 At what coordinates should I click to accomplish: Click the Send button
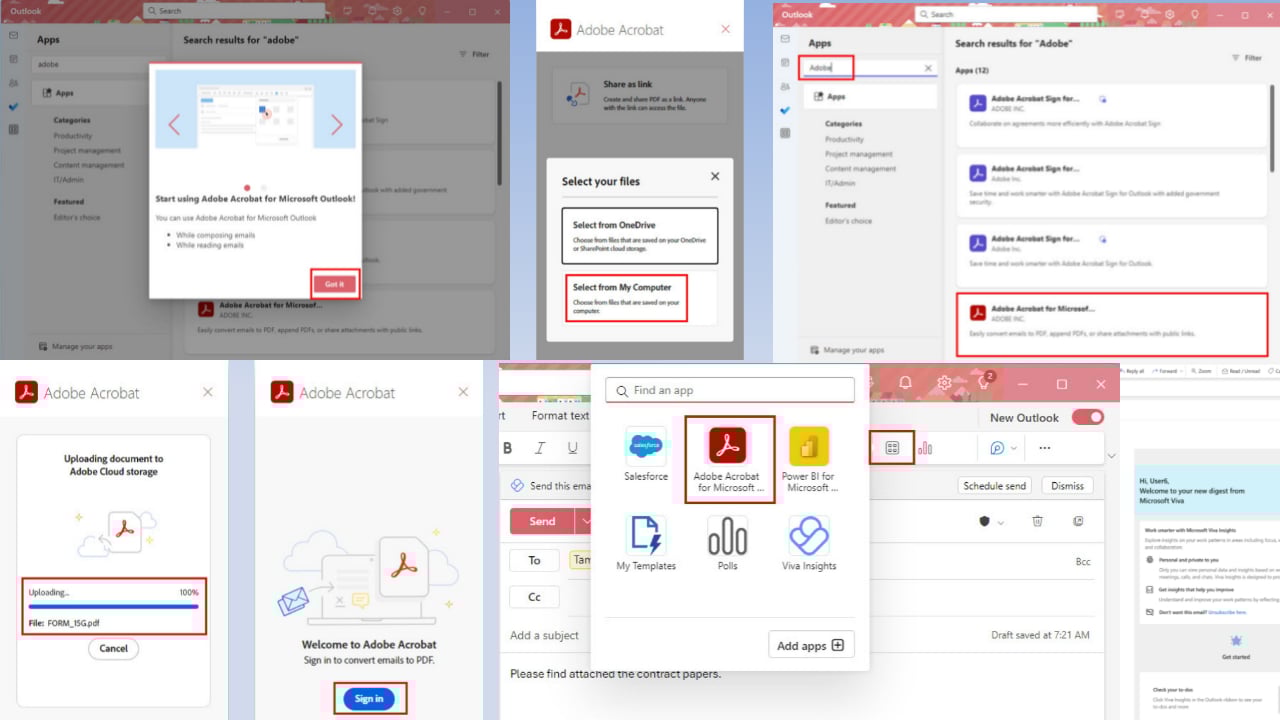pos(542,521)
